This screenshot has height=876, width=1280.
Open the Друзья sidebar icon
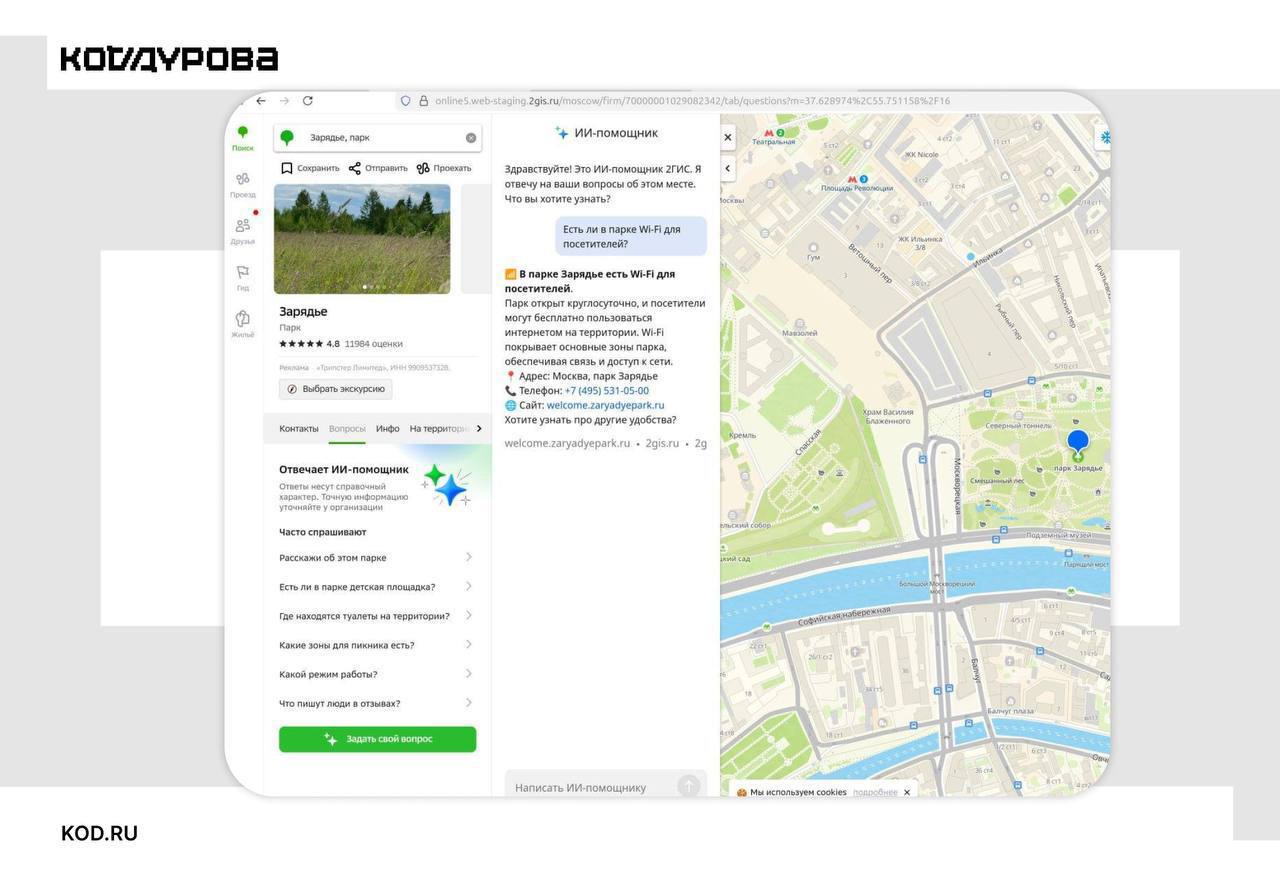[x=243, y=230]
